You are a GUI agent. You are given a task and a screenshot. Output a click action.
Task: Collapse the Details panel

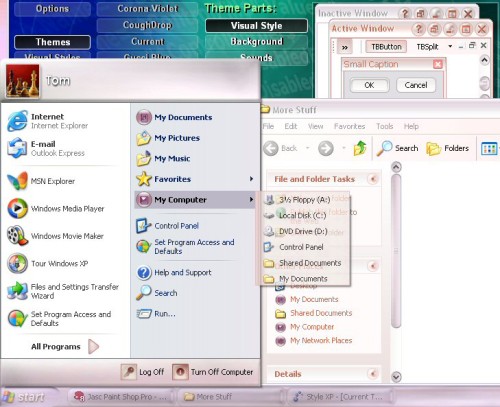pos(373,374)
